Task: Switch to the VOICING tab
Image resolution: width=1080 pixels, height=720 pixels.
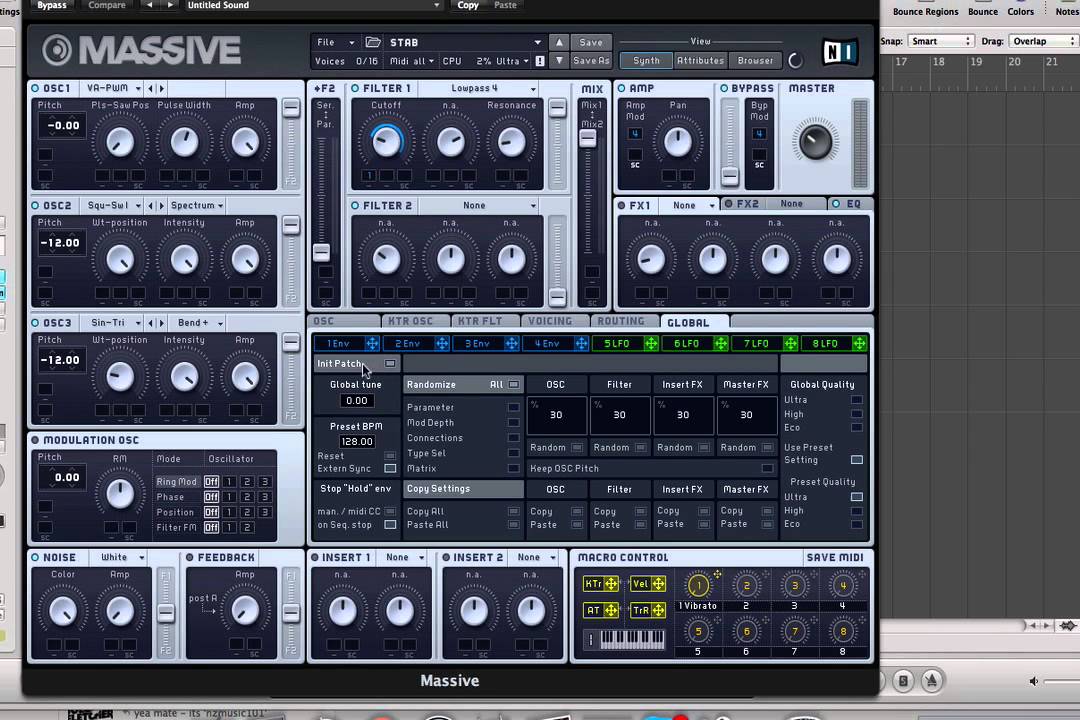Action: 555,321
